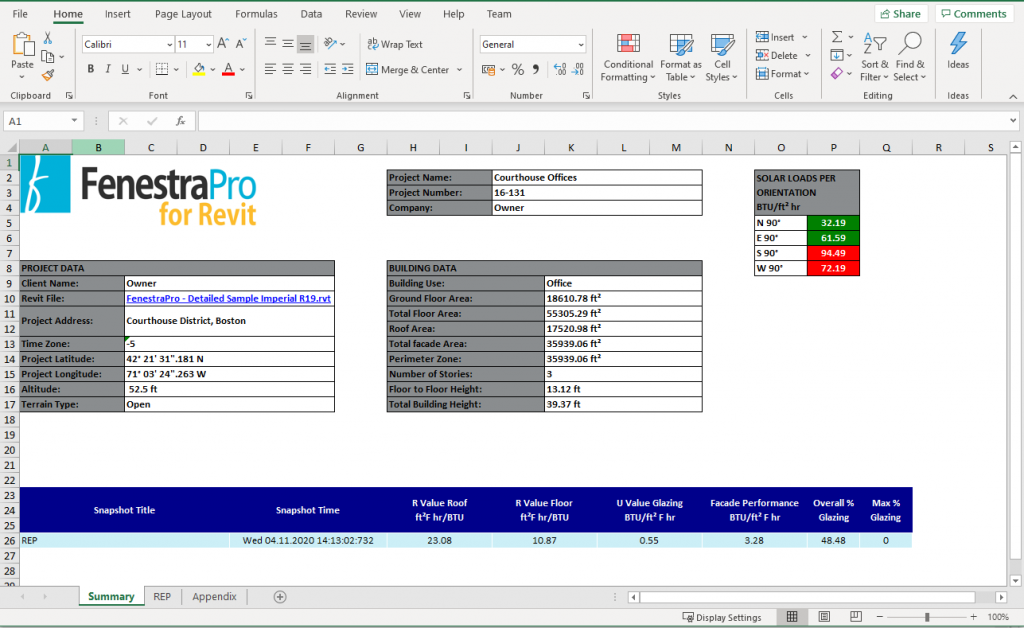
Task: Click the Ideas lightning icon
Action: click(958, 43)
